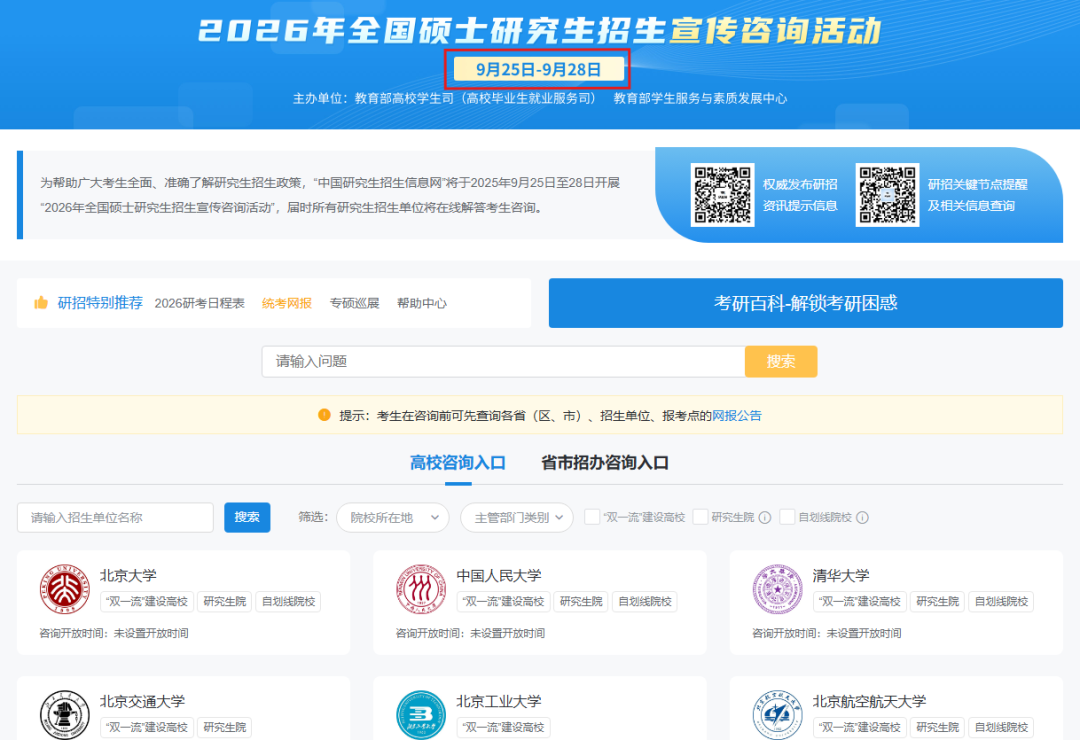Open the 专硕巡展 link
Viewport: 1080px width, 740px height.
(354, 303)
